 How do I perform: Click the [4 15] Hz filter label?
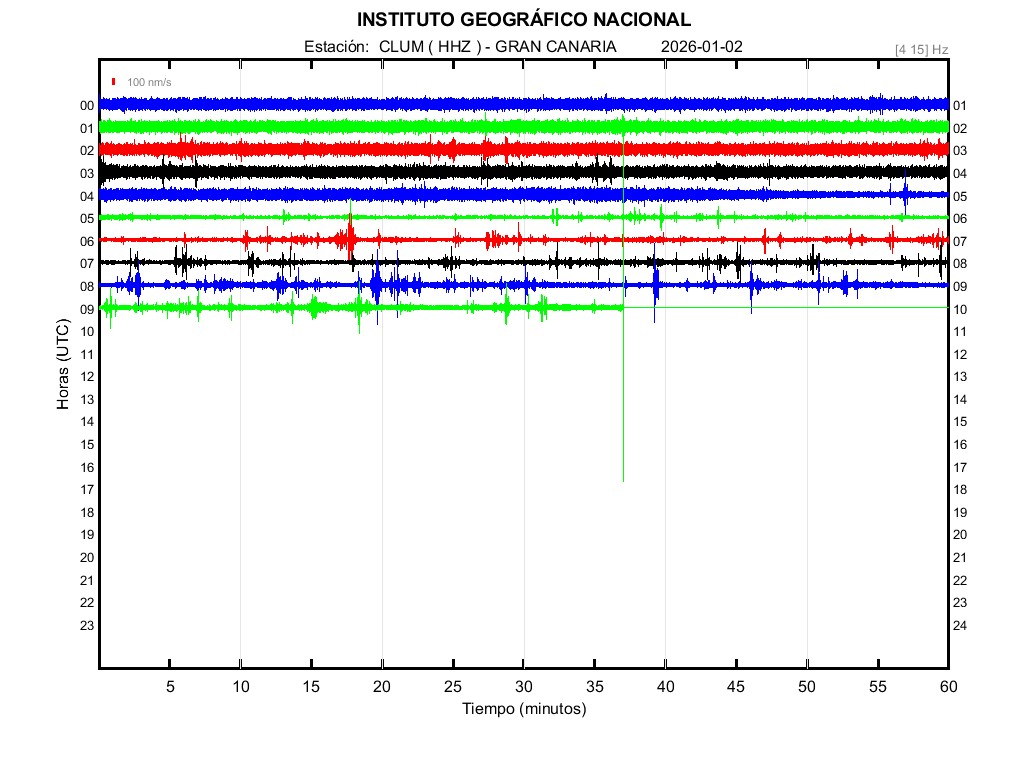pos(921,49)
